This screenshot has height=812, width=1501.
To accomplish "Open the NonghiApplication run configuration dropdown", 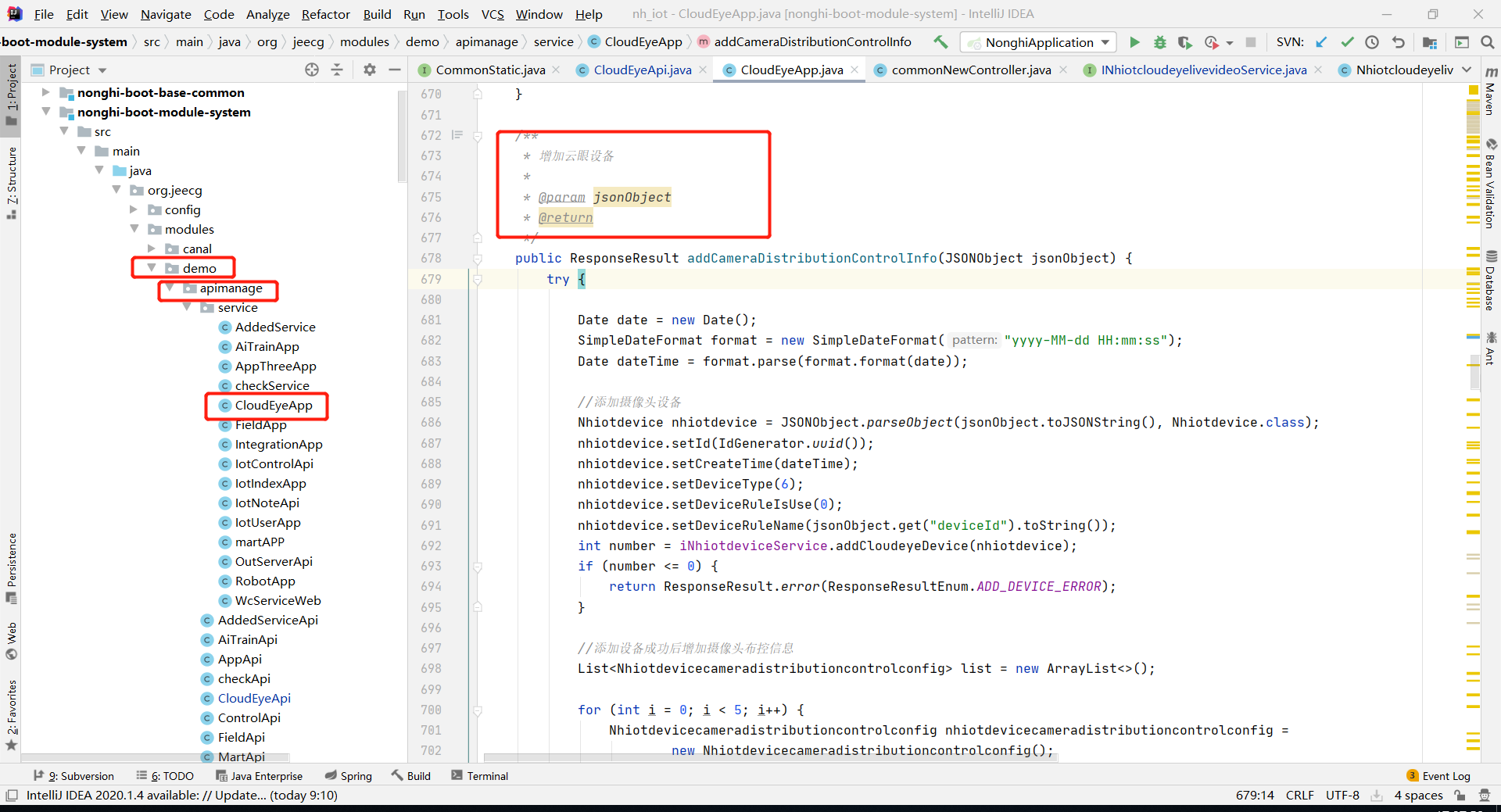I will (x=1038, y=42).
